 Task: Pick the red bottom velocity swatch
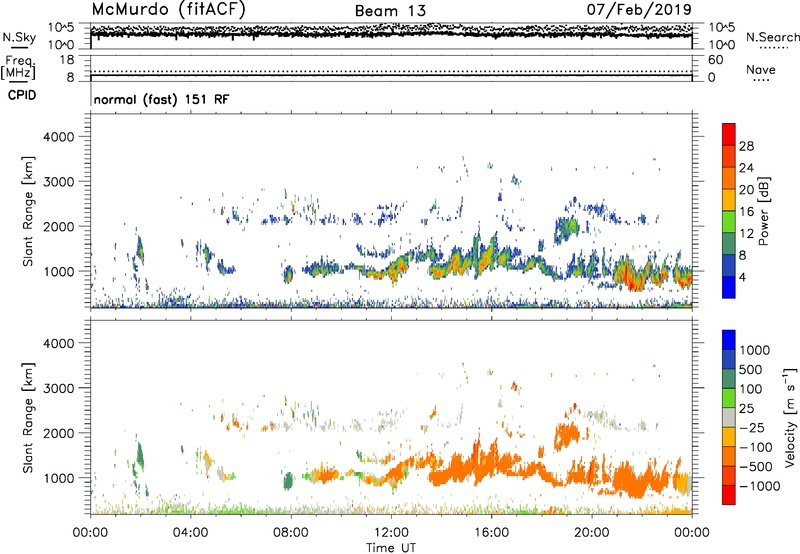tap(729, 495)
